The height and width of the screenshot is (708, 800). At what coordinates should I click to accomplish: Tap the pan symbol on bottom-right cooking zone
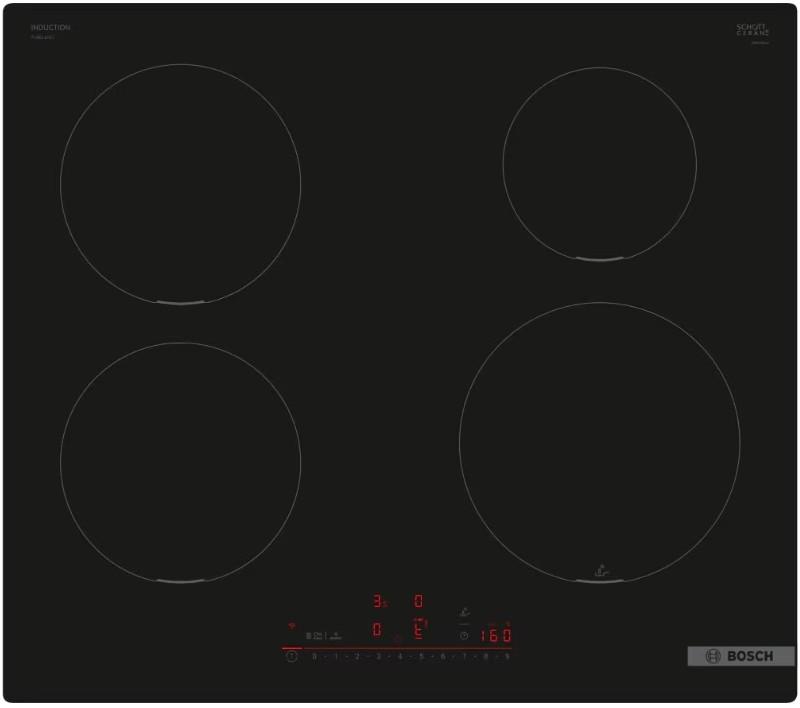[x=599, y=572]
